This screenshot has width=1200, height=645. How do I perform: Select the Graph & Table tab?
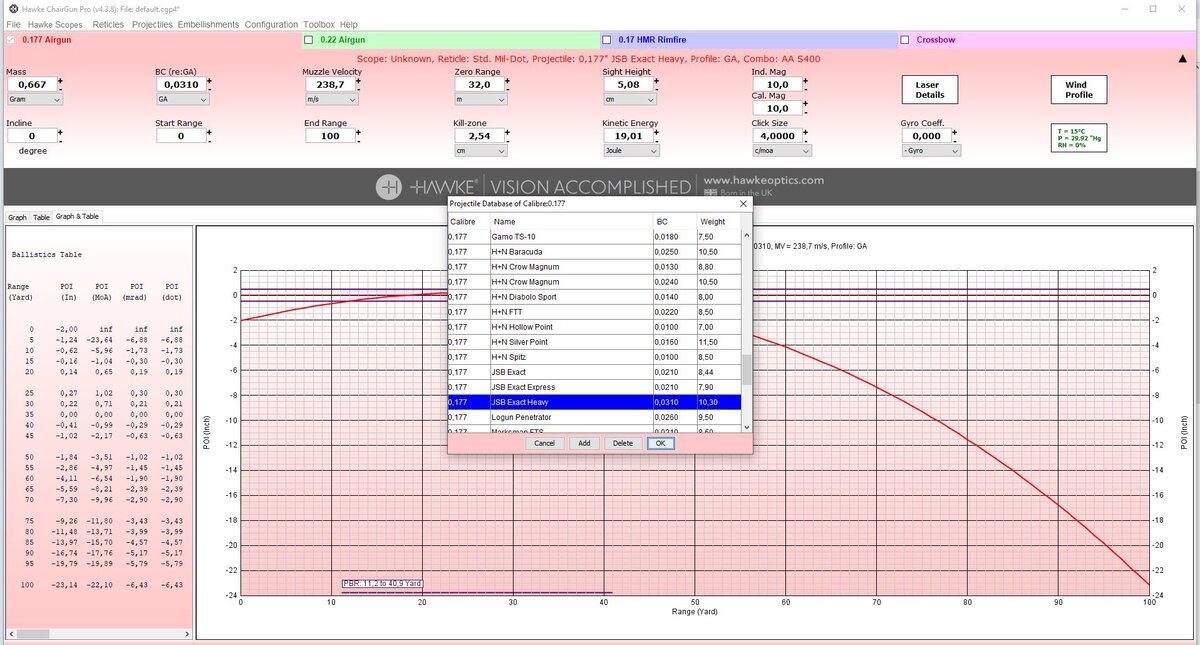[77, 216]
